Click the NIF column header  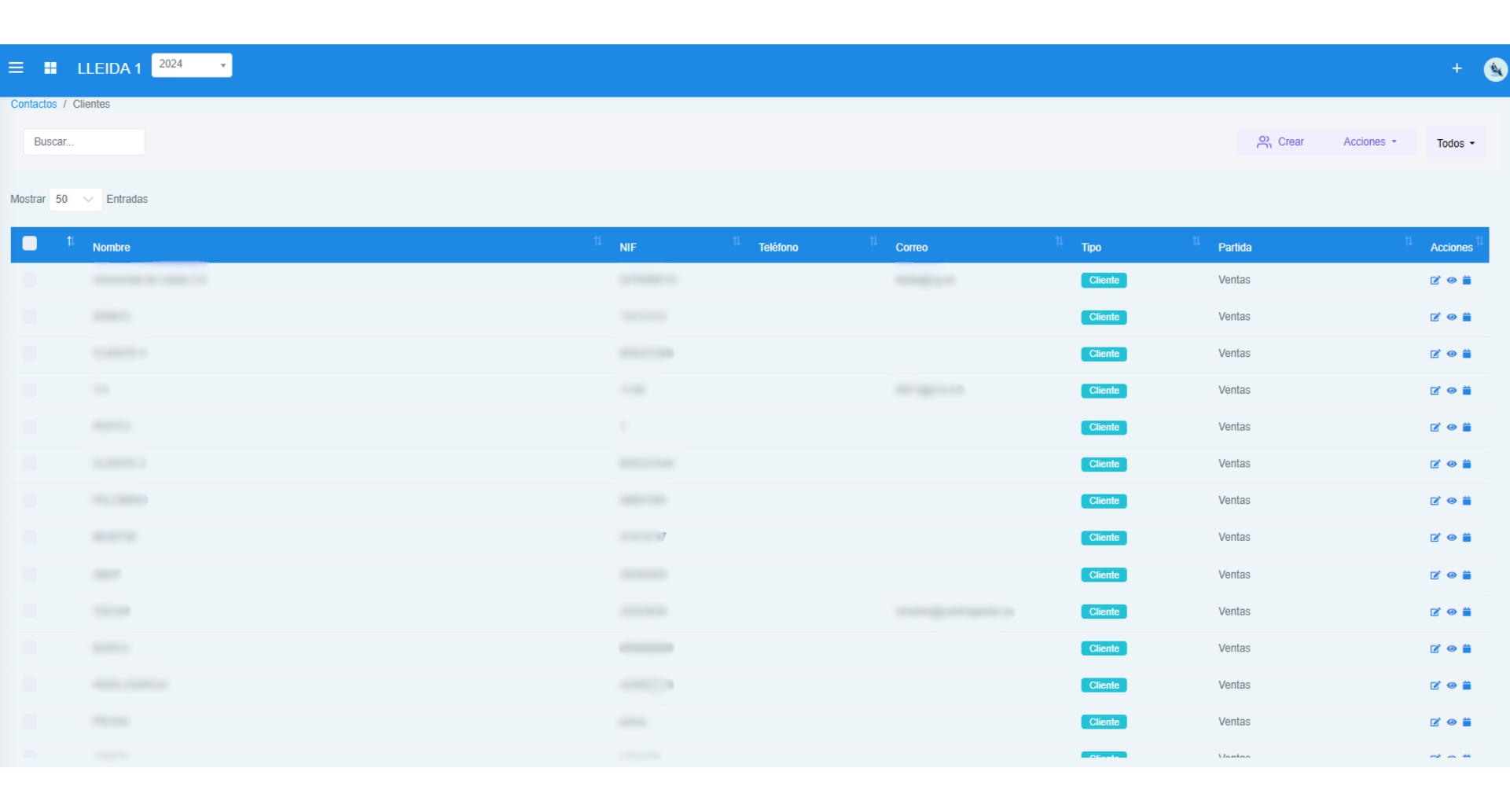pos(628,247)
